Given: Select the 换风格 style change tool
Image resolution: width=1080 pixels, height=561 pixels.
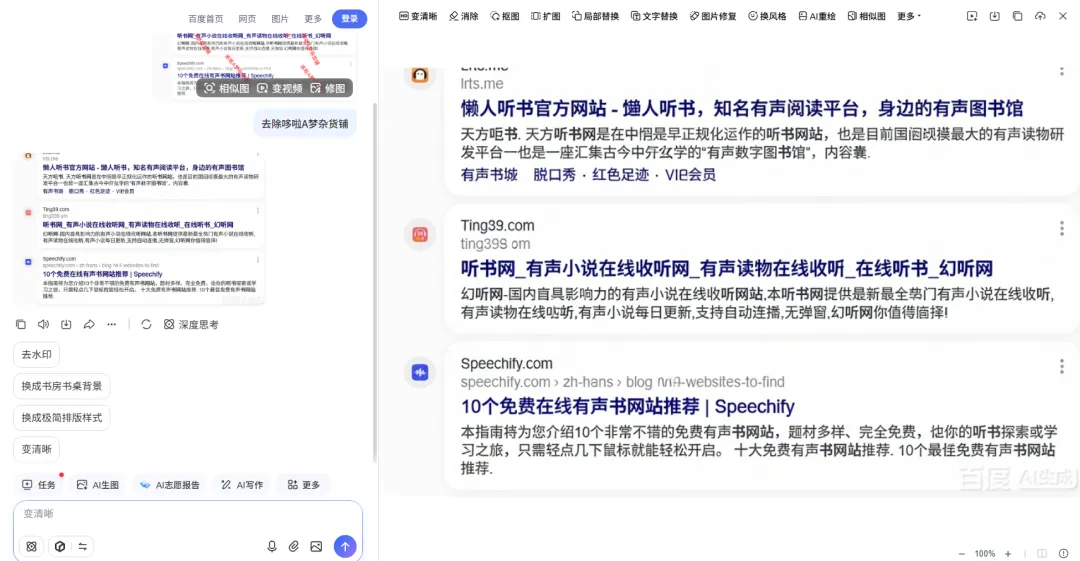Looking at the screenshot, I should click(x=767, y=17).
